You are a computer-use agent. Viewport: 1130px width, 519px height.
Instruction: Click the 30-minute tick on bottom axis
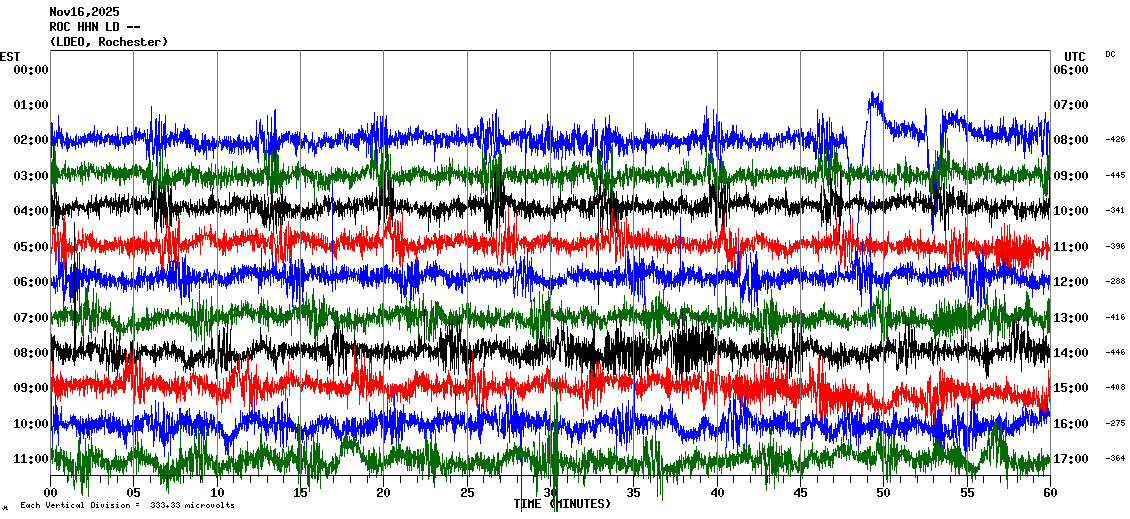[x=551, y=493]
